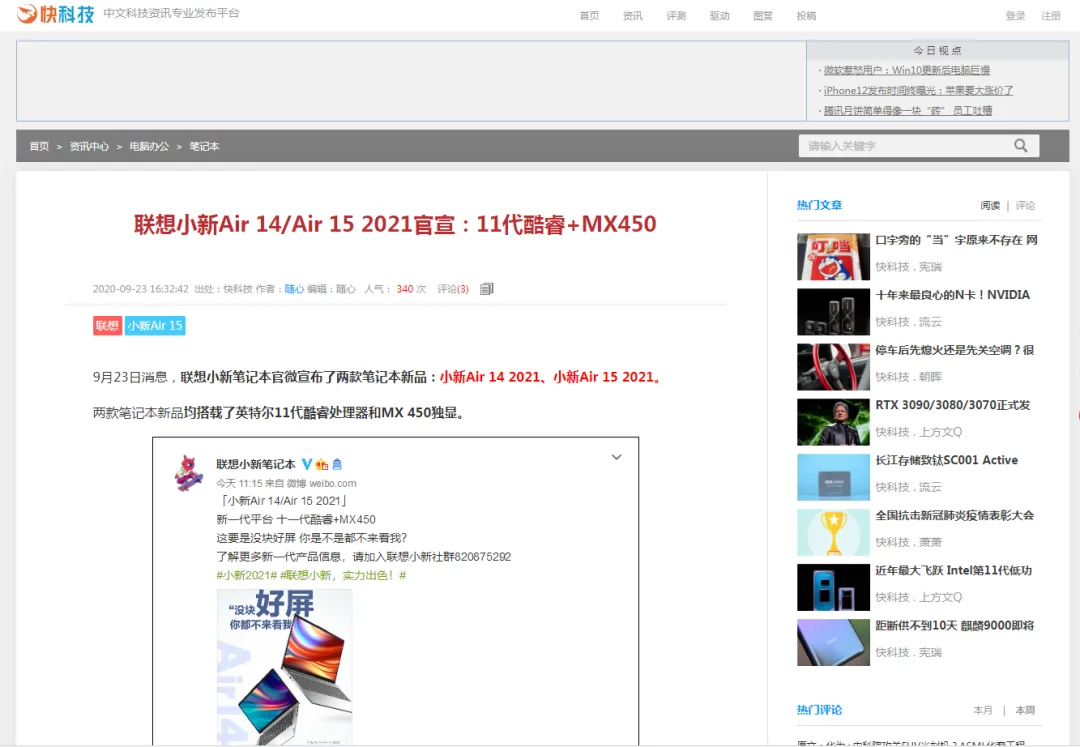Expand the Weibo post chevron menu

tap(616, 457)
